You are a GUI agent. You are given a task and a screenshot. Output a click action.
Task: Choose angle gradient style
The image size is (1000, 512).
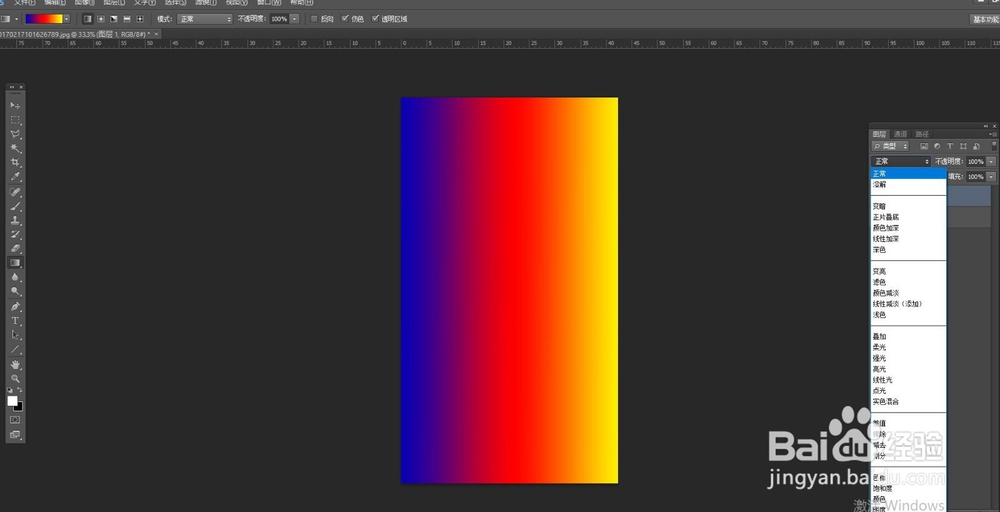click(114, 19)
